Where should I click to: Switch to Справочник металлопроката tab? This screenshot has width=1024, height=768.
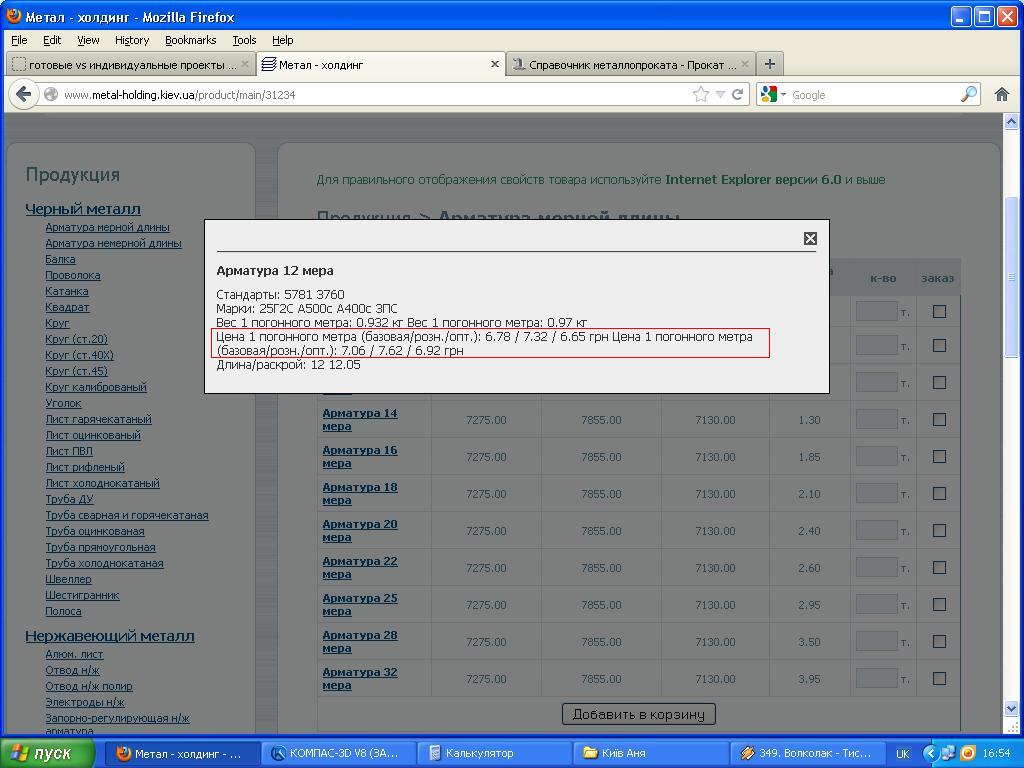point(630,64)
